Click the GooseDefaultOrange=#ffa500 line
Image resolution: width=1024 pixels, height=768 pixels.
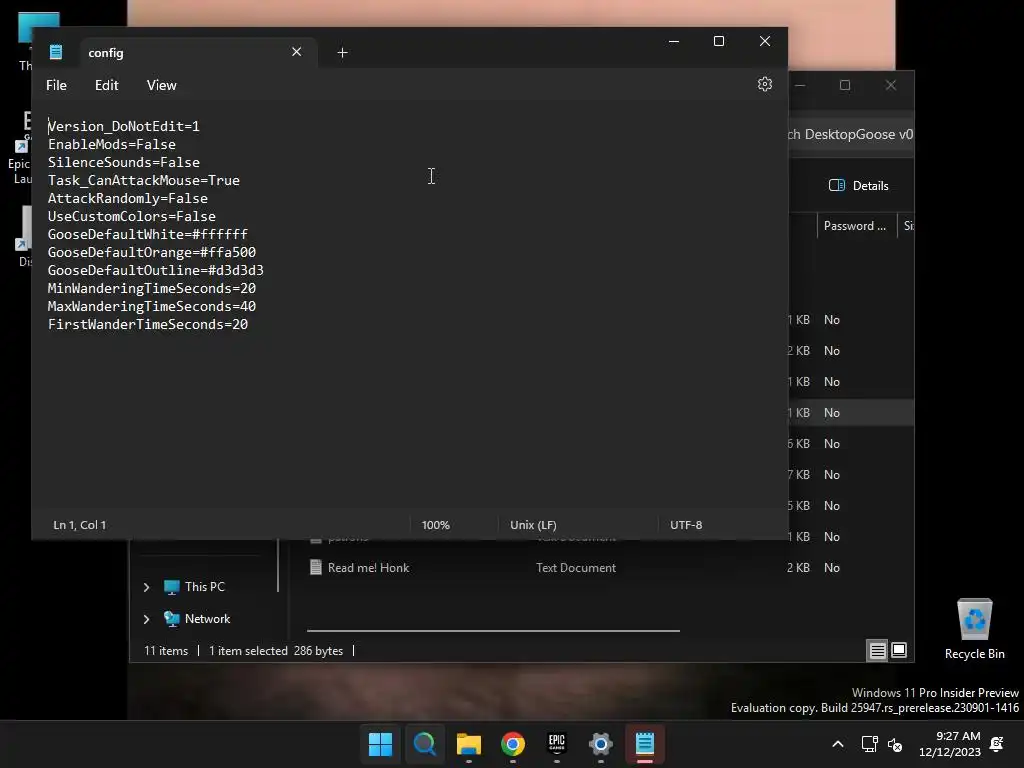(x=152, y=252)
